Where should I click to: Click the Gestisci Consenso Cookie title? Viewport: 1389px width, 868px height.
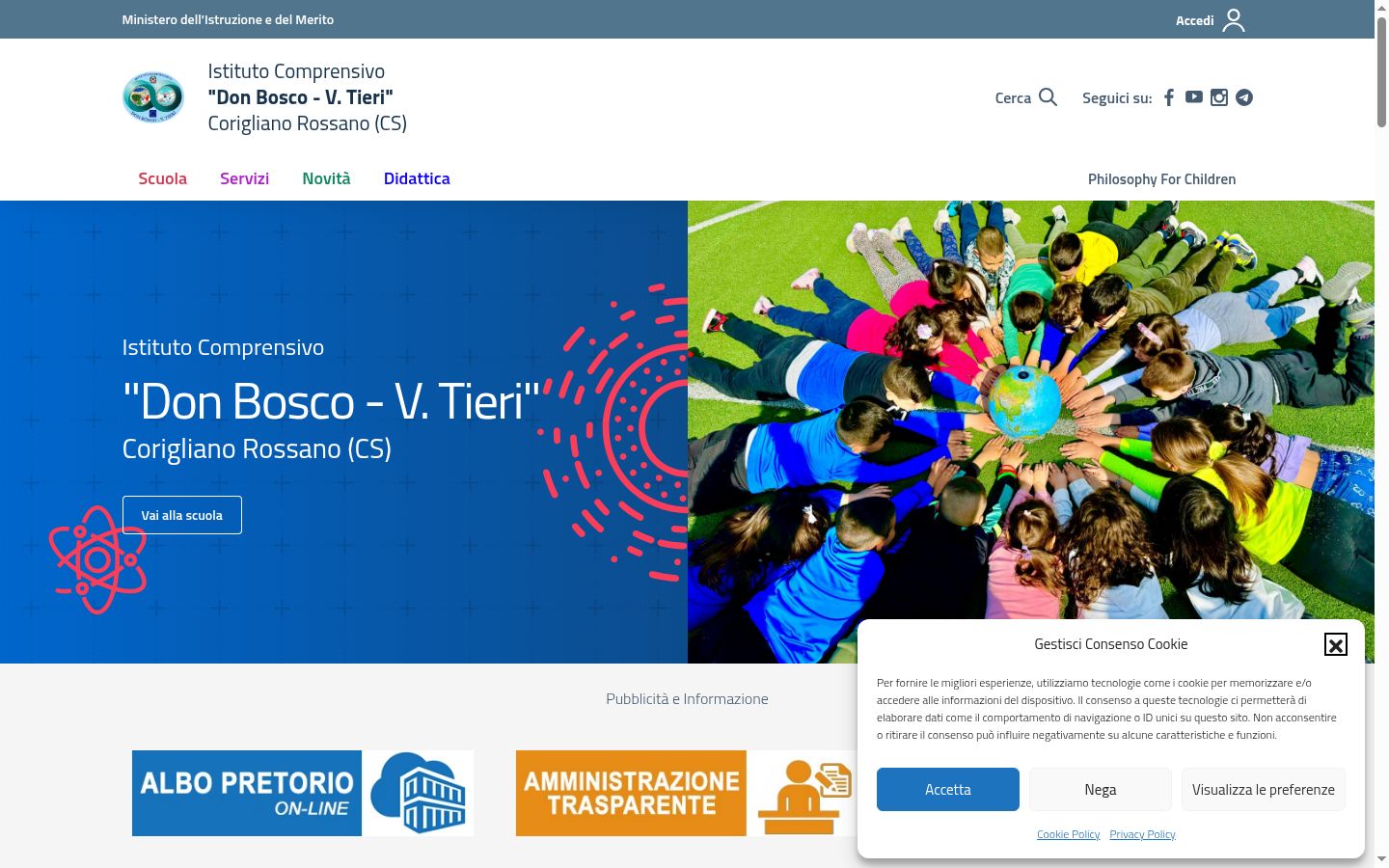coord(1111,644)
